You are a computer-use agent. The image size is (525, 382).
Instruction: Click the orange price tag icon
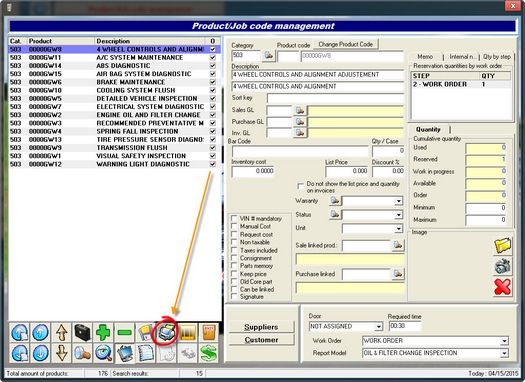[x=209, y=332]
